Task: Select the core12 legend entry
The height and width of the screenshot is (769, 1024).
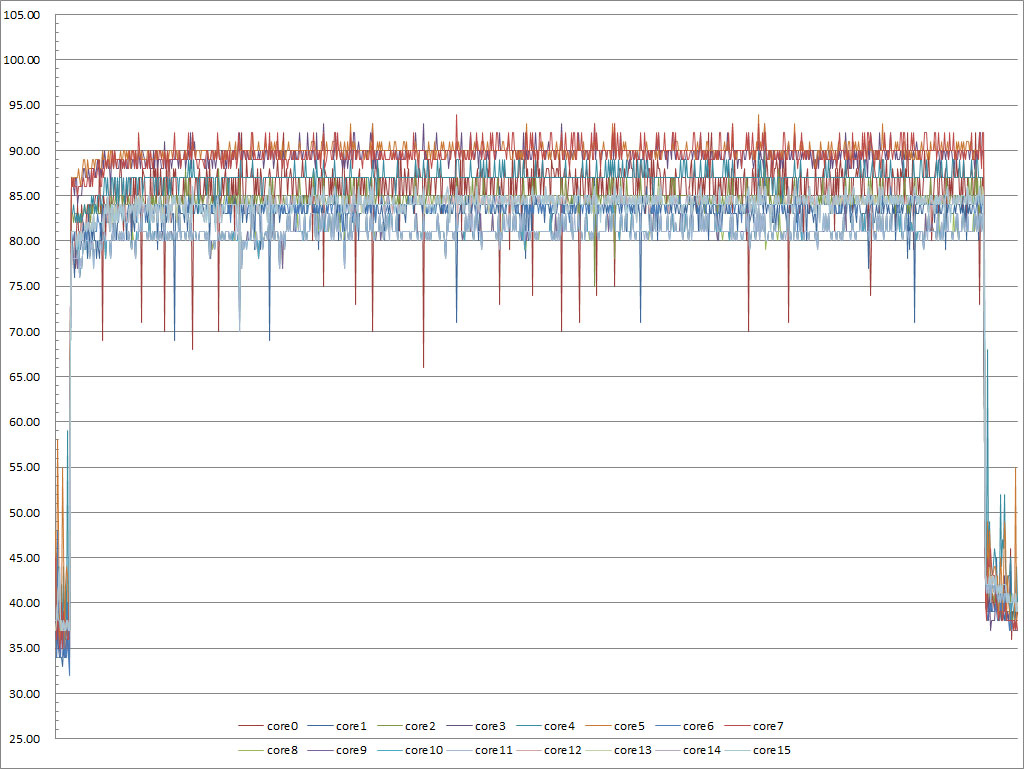Action: point(549,750)
